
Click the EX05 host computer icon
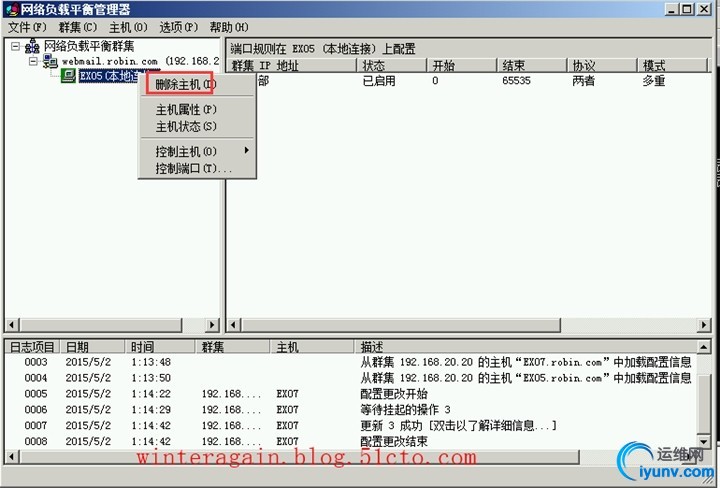tap(68, 76)
